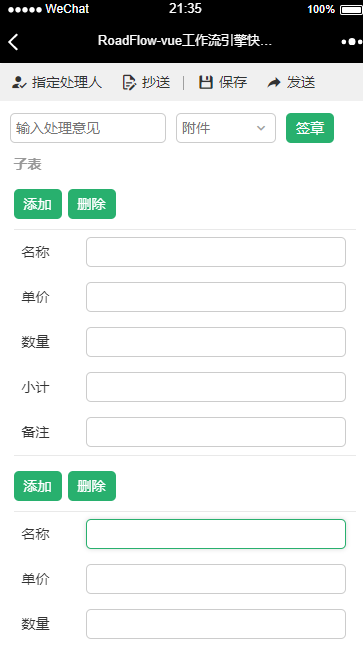
Task: Click the second 添加 button
Action: click(x=38, y=486)
